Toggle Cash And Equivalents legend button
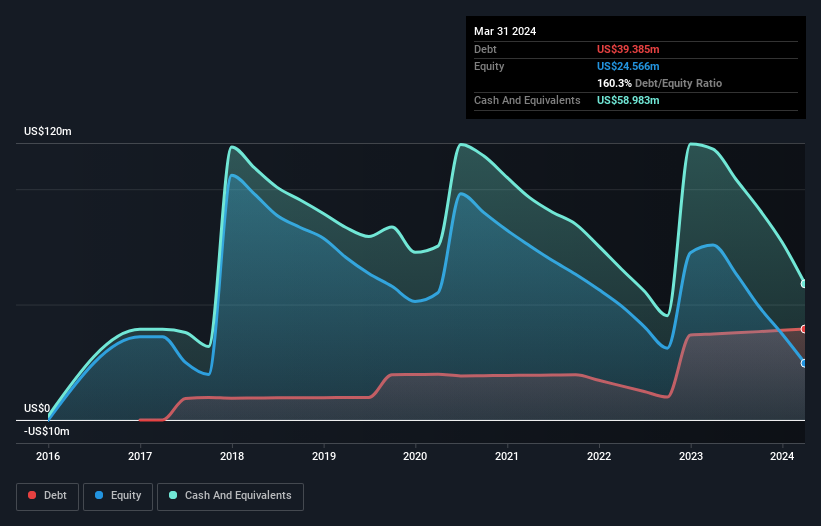The width and height of the screenshot is (821, 526). (x=230, y=496)
